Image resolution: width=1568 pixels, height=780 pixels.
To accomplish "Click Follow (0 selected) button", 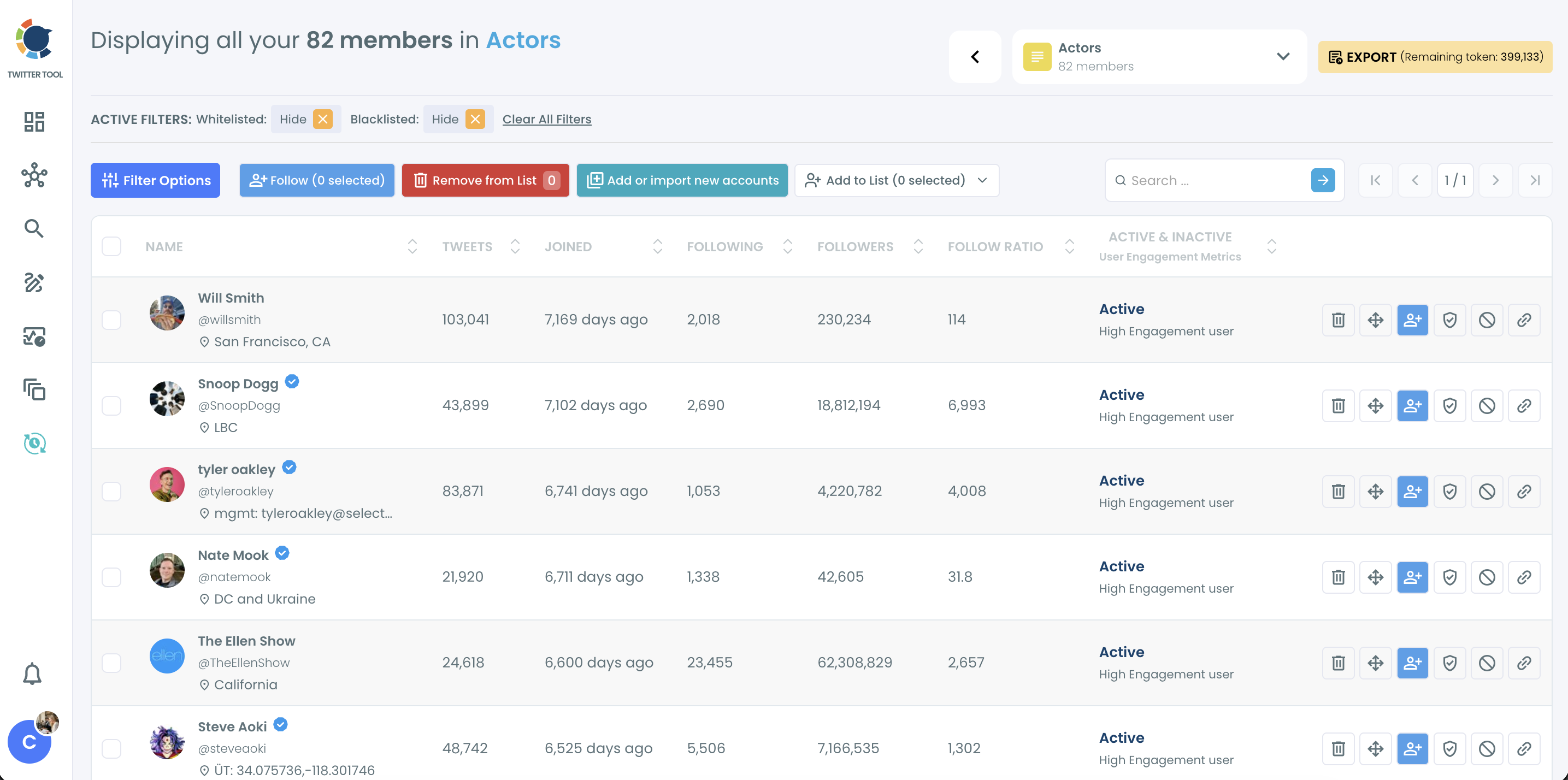I will 316,180.
